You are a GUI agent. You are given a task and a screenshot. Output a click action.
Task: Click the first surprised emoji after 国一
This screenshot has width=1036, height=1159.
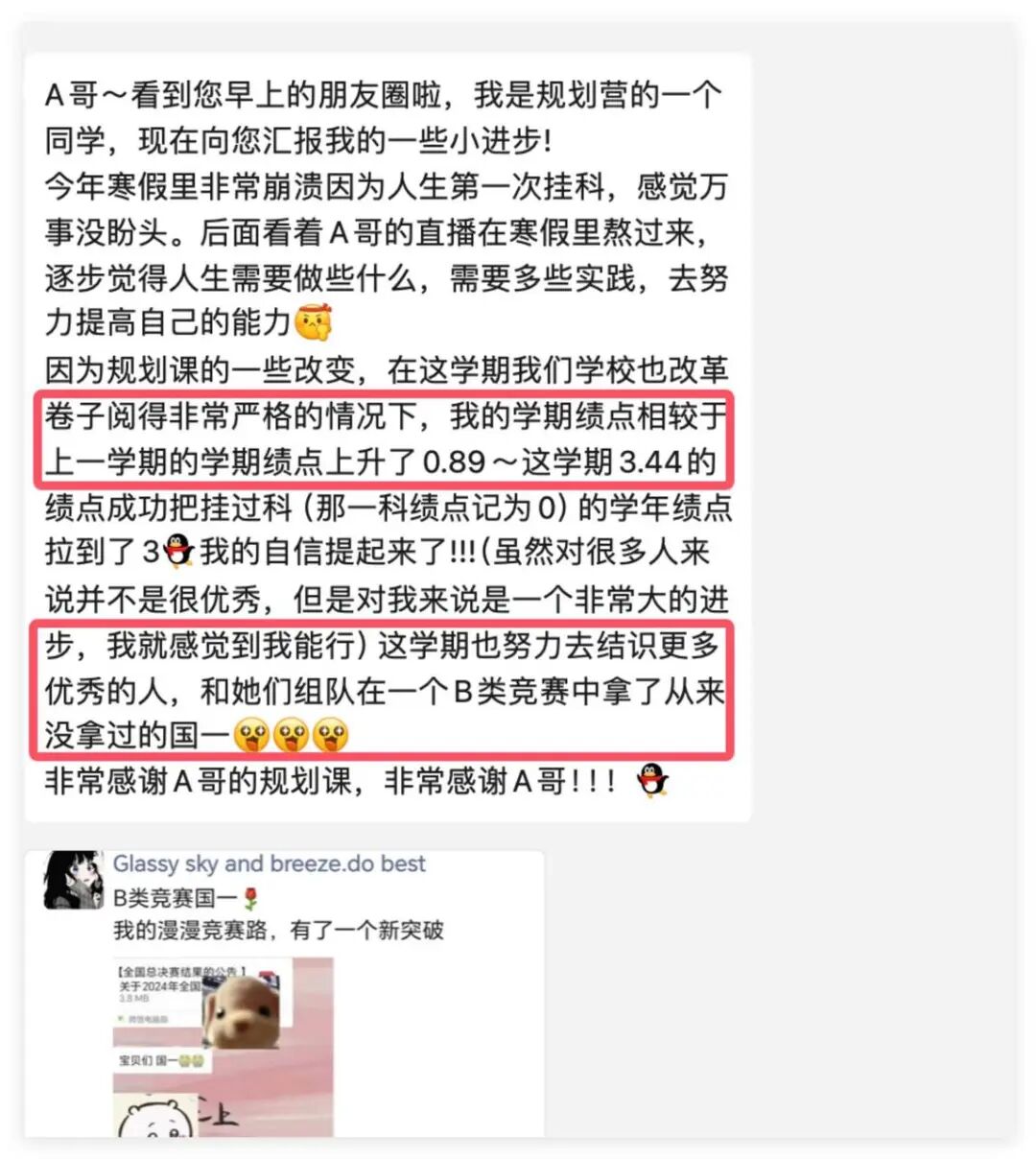pyautogui.click(x=250, y=736)
